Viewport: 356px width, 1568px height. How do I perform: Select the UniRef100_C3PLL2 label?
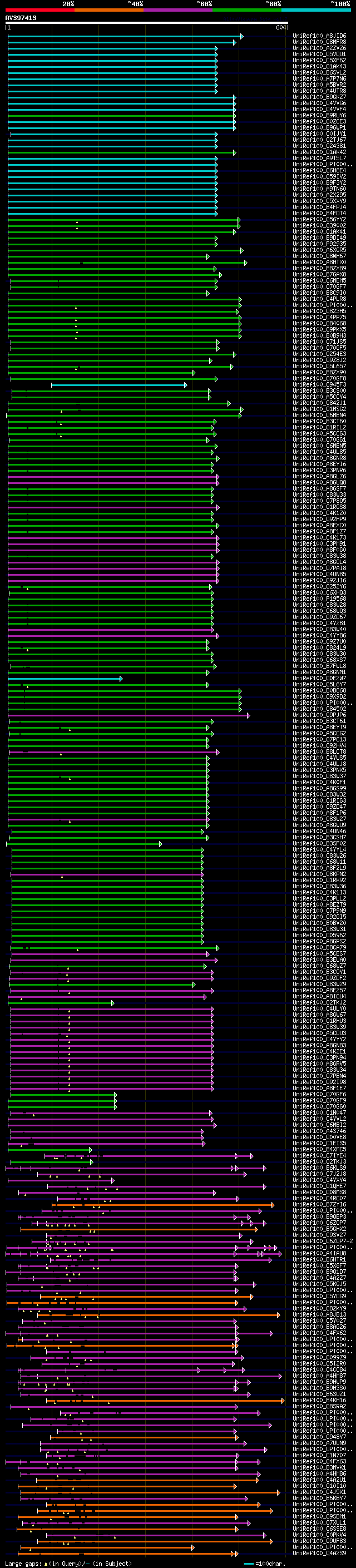[x=319, y=898]
